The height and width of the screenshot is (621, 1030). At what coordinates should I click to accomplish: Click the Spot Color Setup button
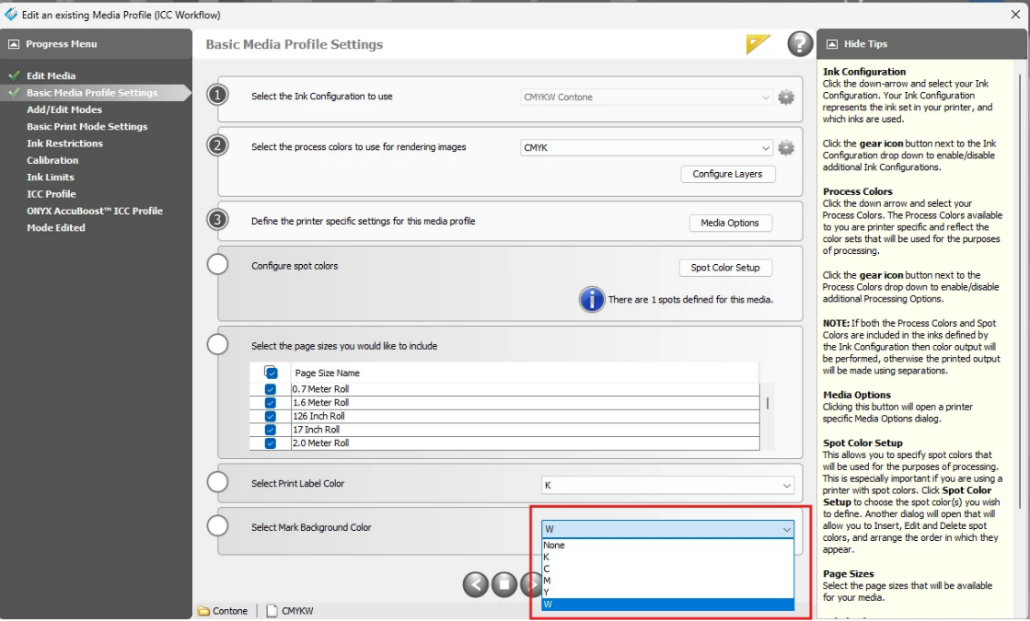click(725, 268)
